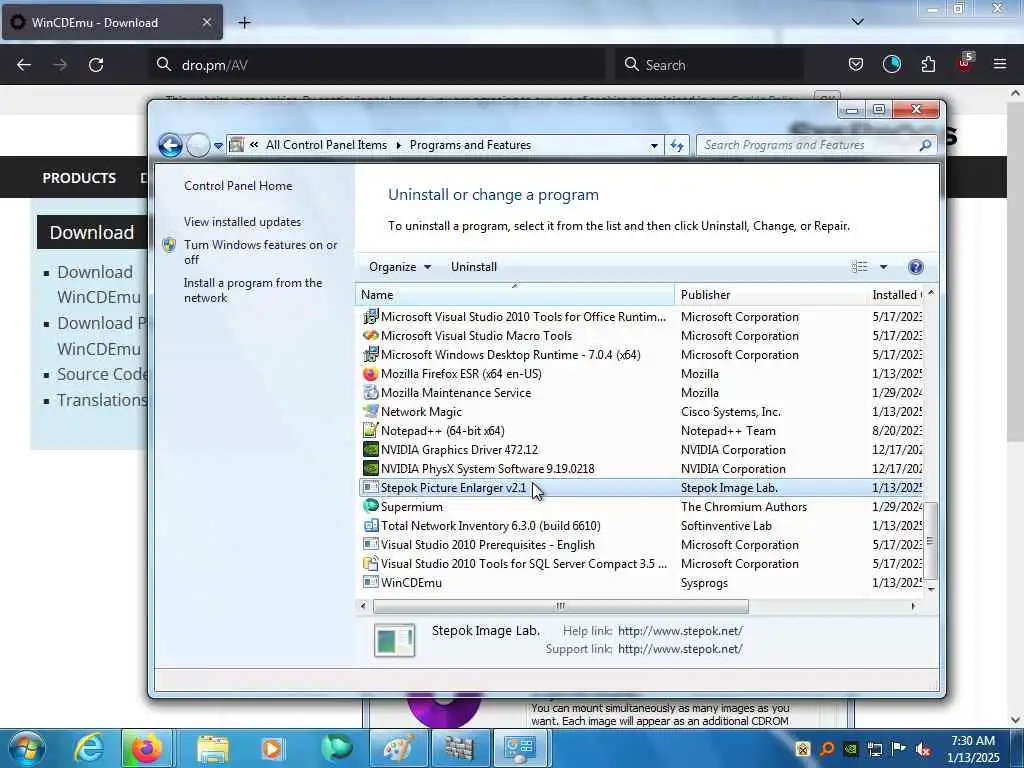This screenshot has height=768, width=1024.
Task: Select Mozilla Firefox ESR program icon
Action: point(370,374)
